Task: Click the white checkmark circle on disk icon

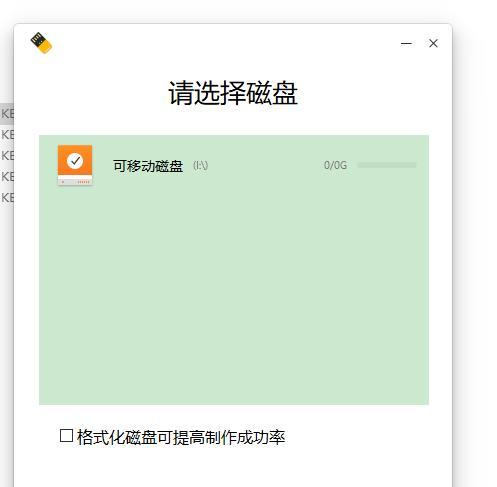Action: (75, 161)
